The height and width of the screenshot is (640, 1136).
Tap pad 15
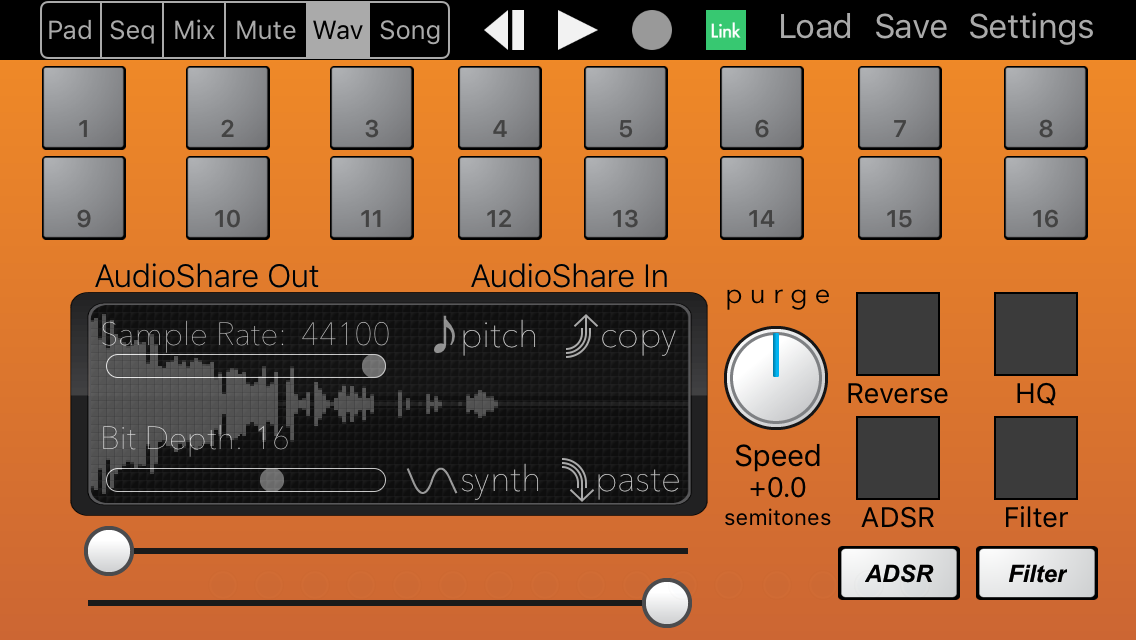click(900, 198)
